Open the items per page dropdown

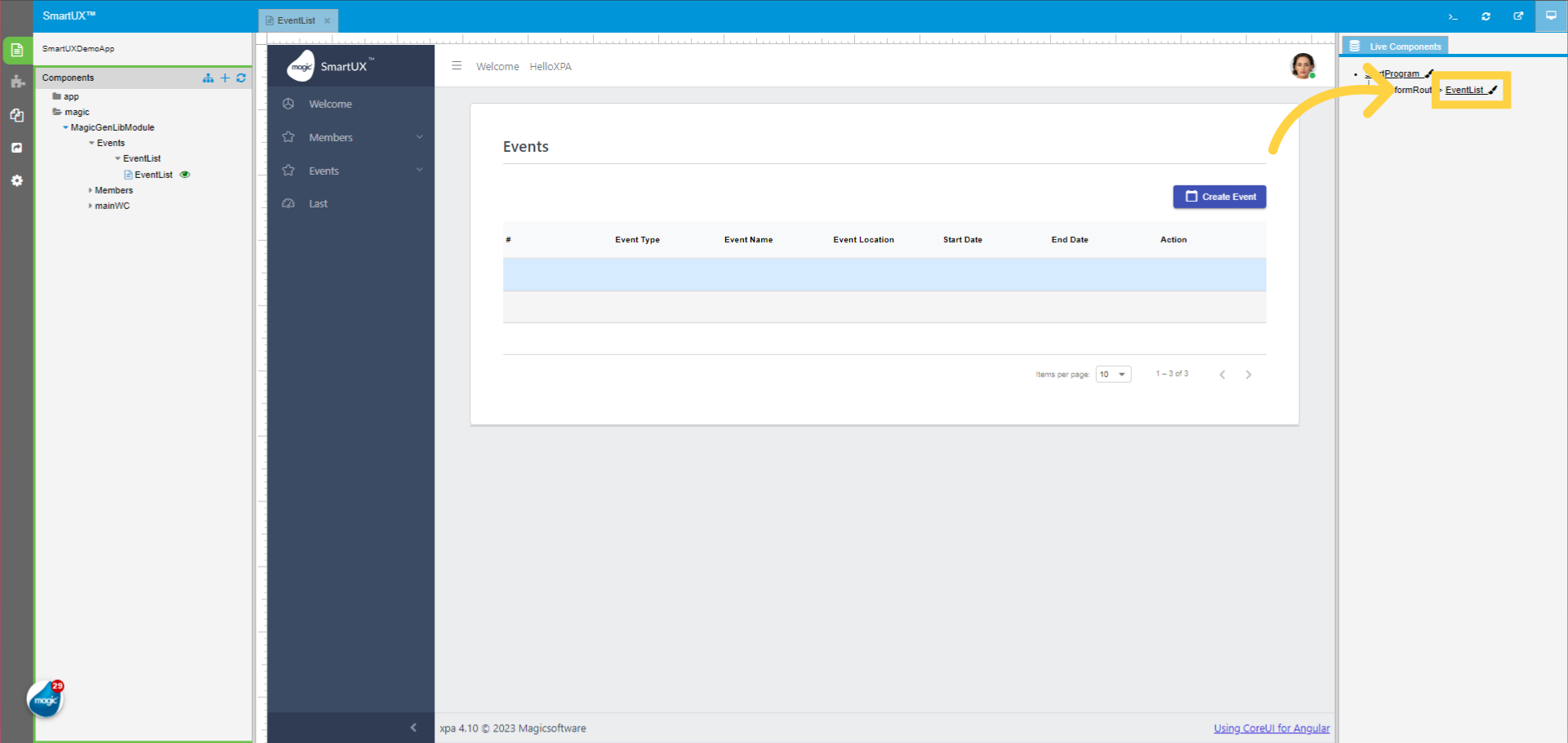click(1113, 373)
